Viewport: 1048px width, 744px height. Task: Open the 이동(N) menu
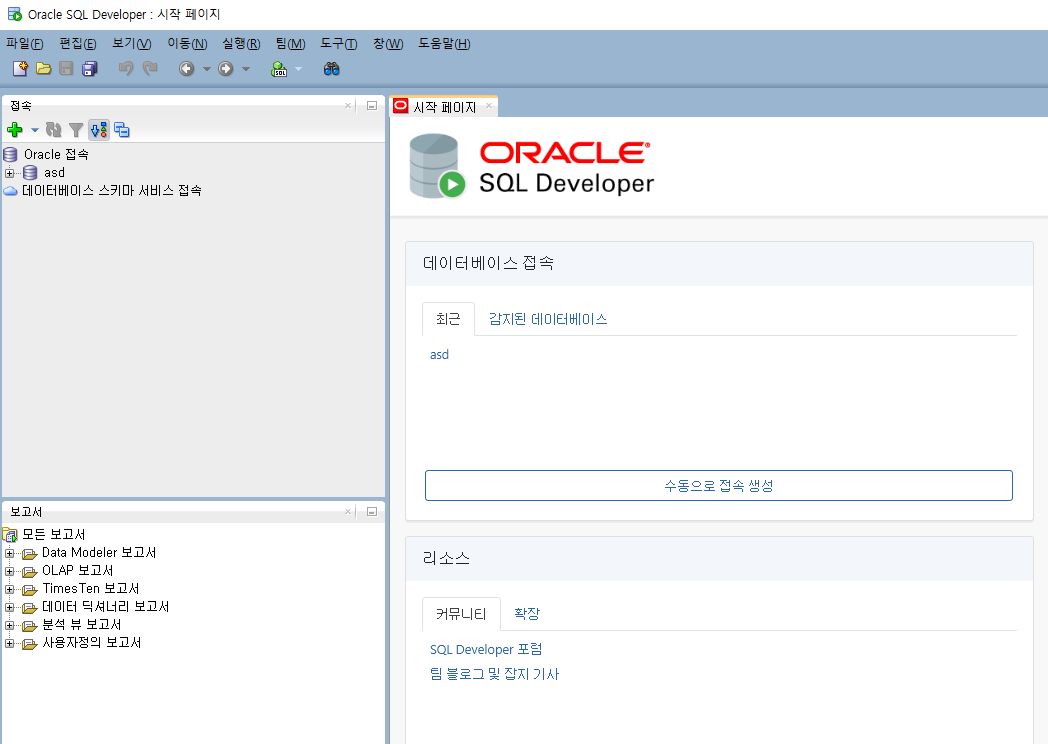pos(187,43)
